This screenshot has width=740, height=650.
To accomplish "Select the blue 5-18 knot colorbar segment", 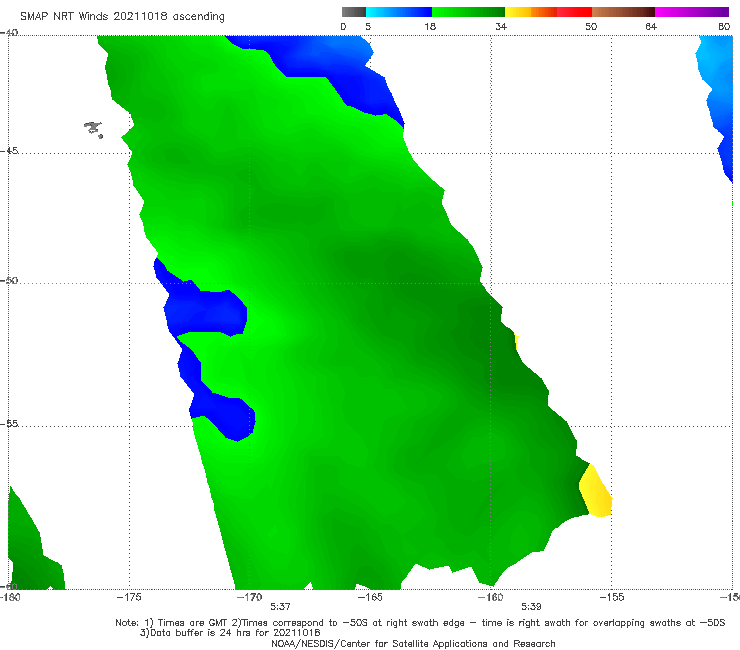I will [x=399, y=12].
